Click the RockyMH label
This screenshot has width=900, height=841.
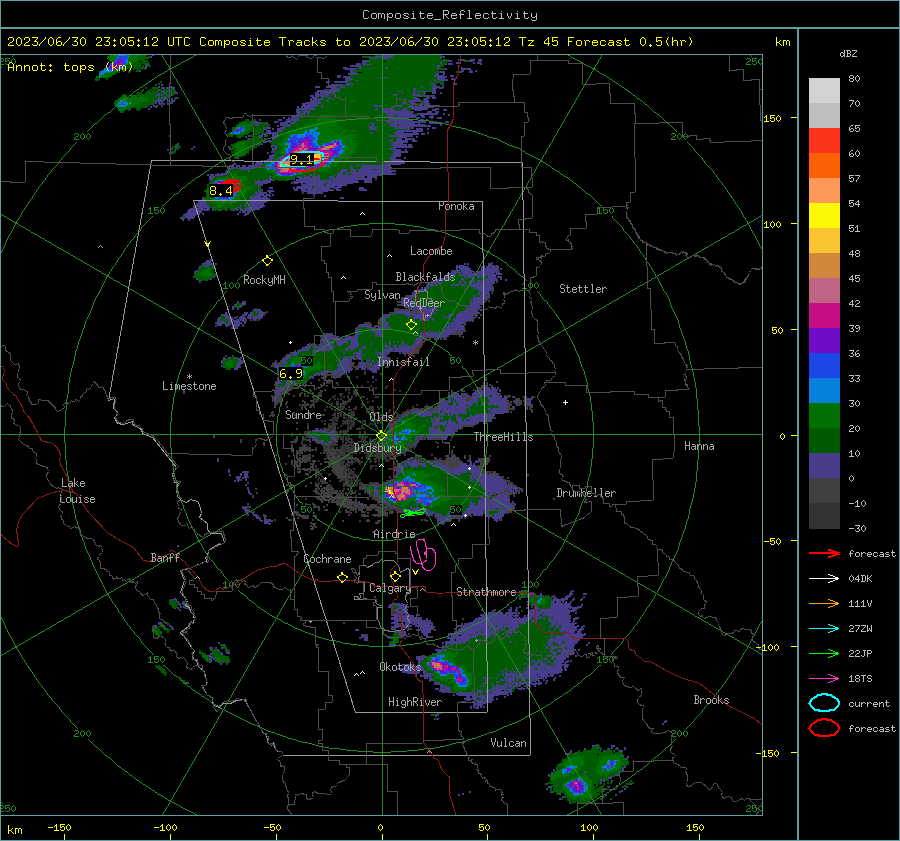tap(264, 280)
